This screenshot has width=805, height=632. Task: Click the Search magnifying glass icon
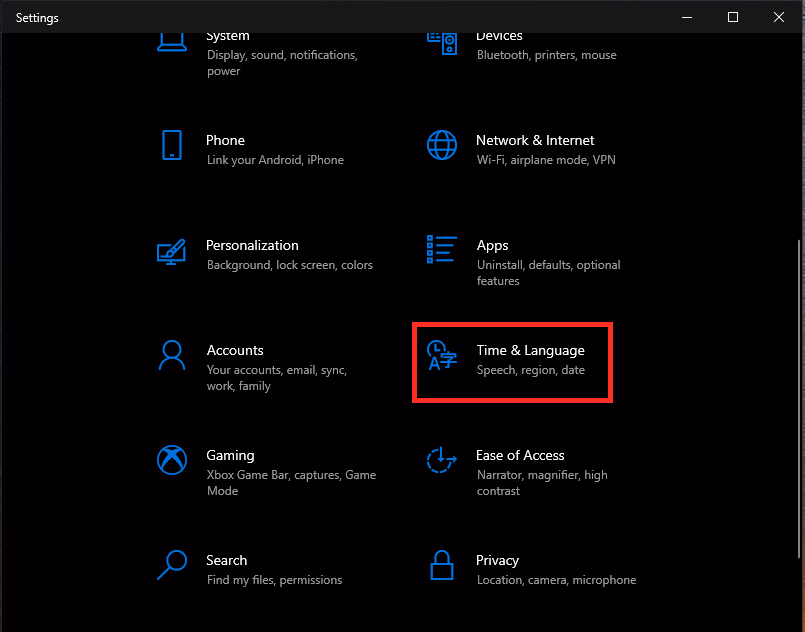171,565
